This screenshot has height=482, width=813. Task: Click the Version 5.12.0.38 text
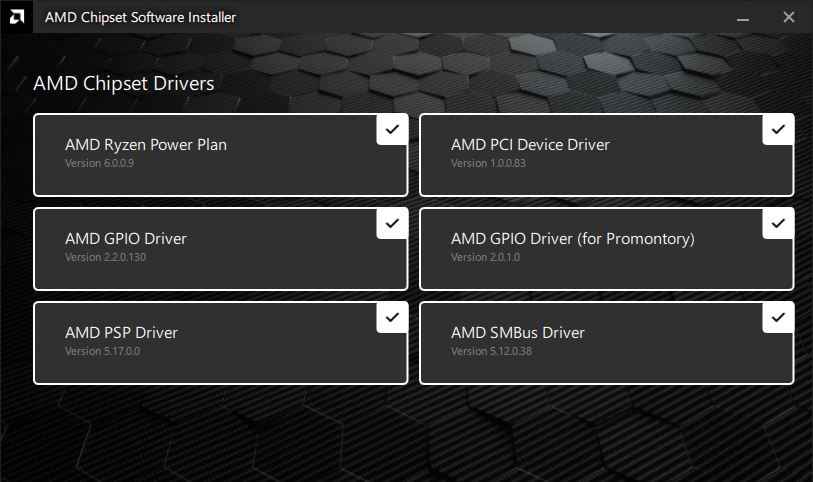491,351
